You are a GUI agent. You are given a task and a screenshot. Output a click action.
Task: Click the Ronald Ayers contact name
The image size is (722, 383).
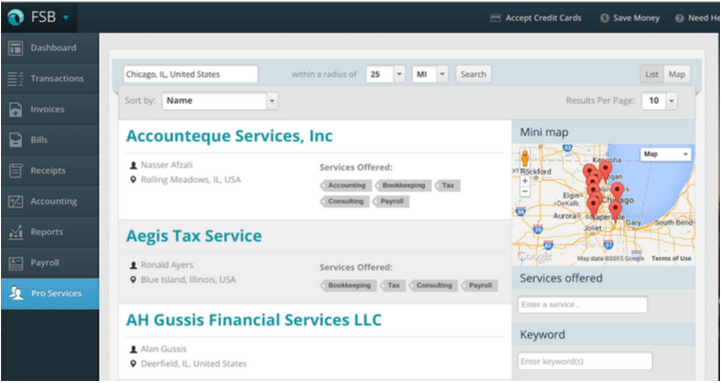click(167, 265)
